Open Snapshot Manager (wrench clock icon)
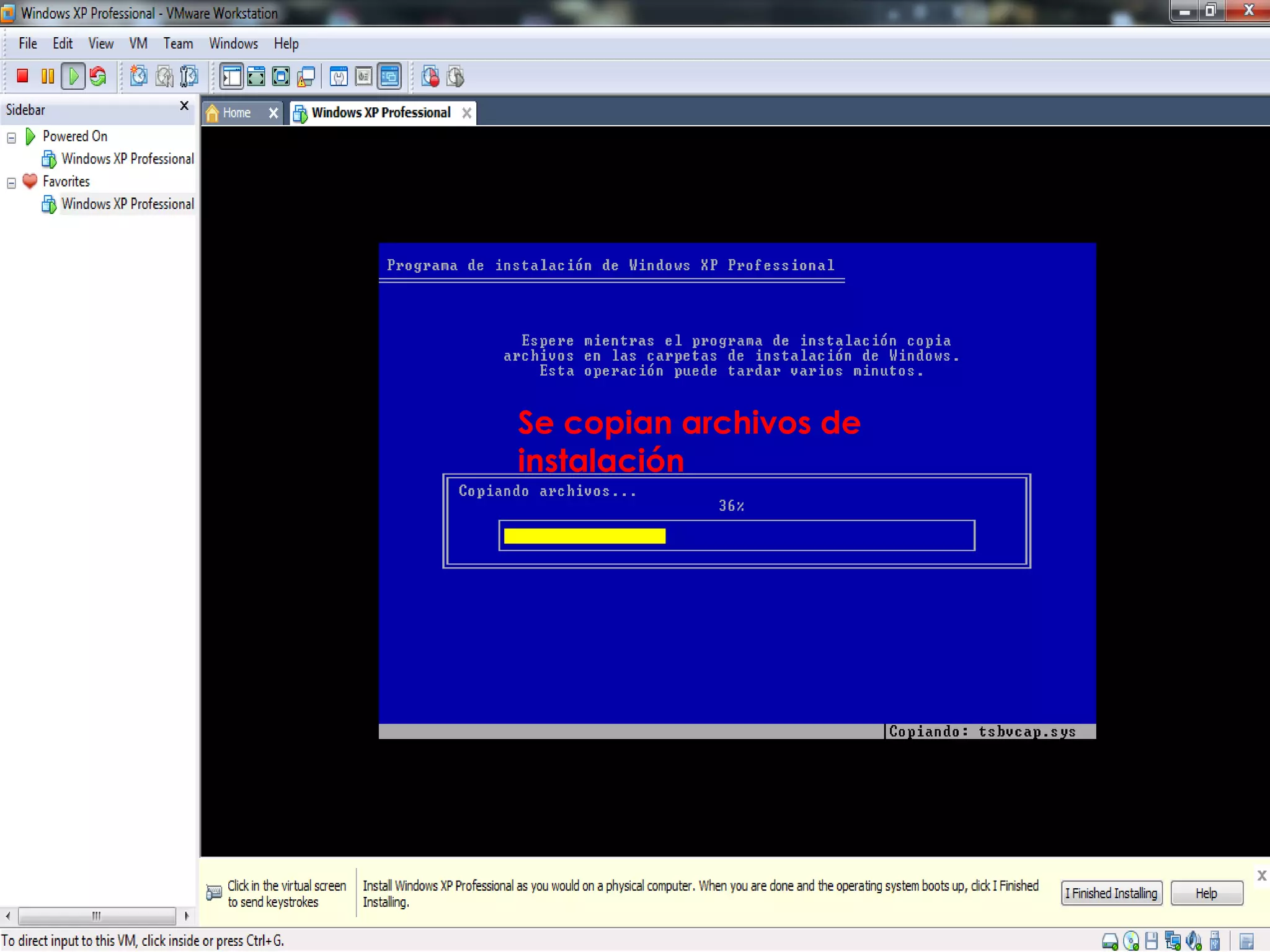1270x952 pixels. [189, 76]
